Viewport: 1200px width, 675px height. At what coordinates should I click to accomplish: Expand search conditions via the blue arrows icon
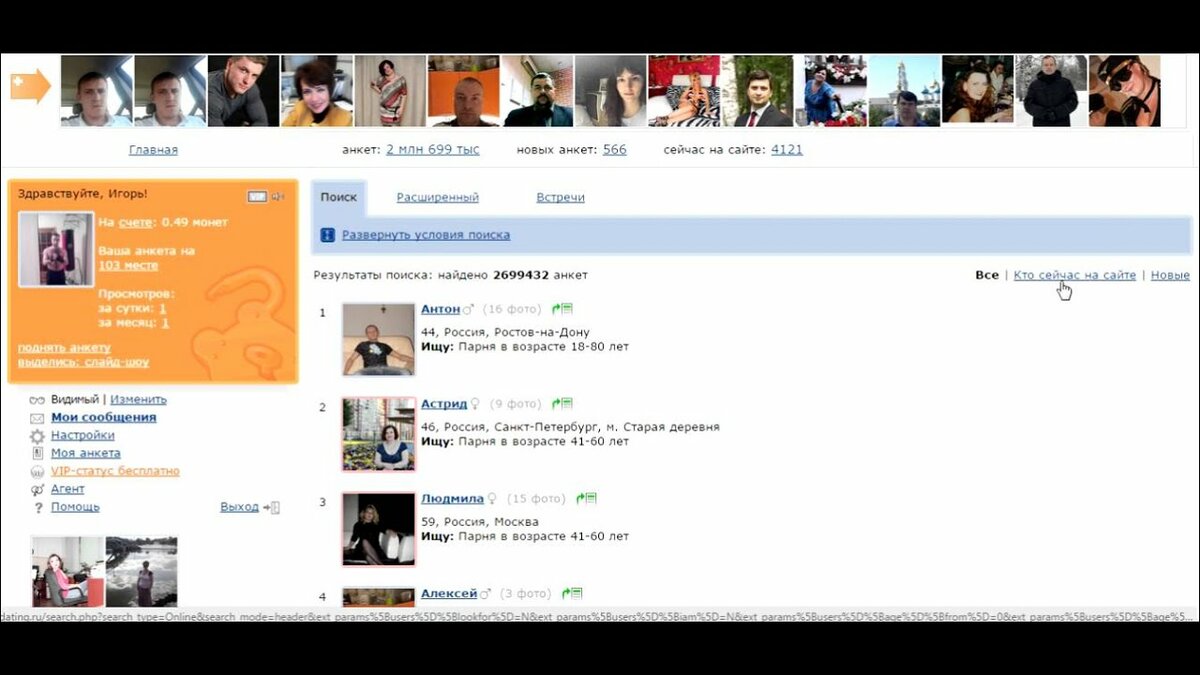click(x=327, y=235)
